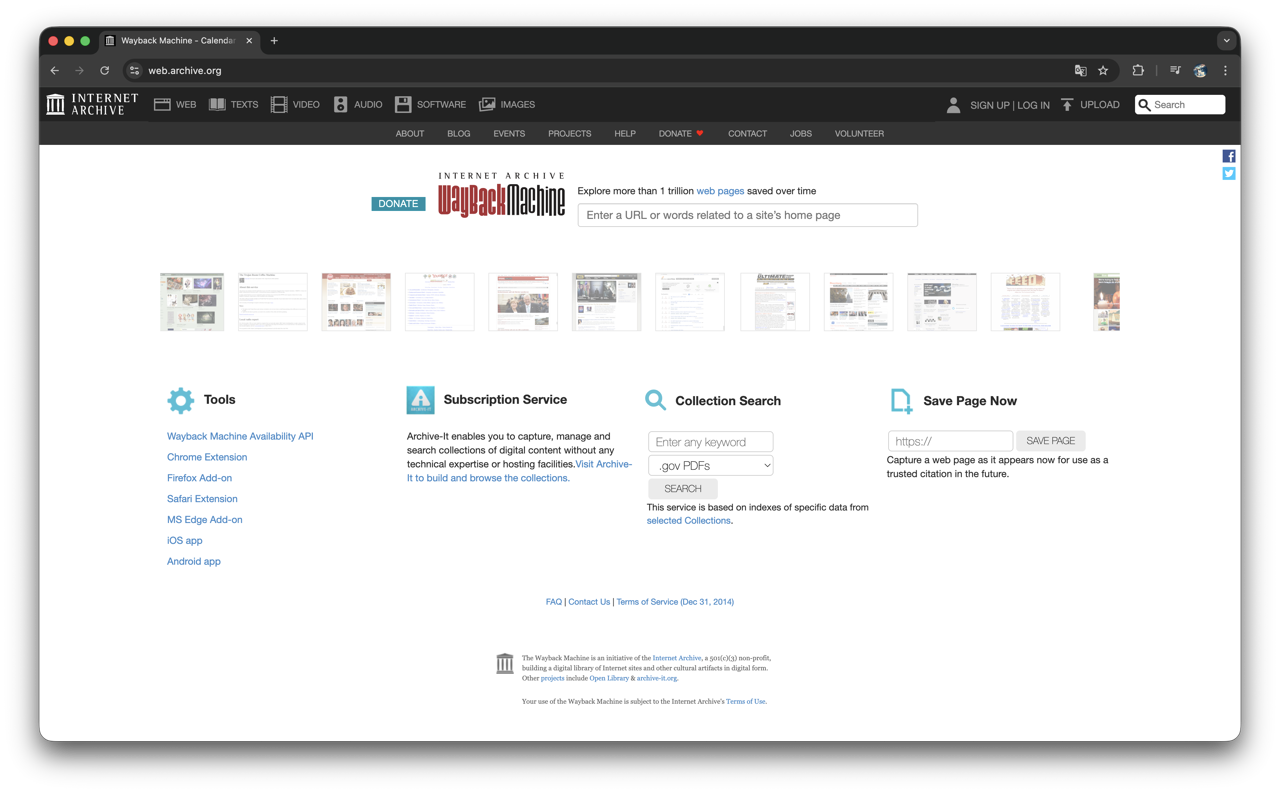This screenshot has height=793, width=1280.
Task: Click the Wayback Machine logo
Action: (x=501, y=194)
